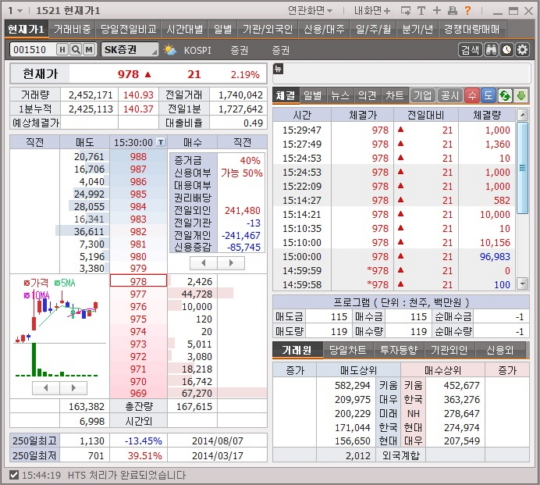Viewport: 540px width, 485px height.
Task: Click the magnifier stock search icon
Action: [x=75, y=50]
